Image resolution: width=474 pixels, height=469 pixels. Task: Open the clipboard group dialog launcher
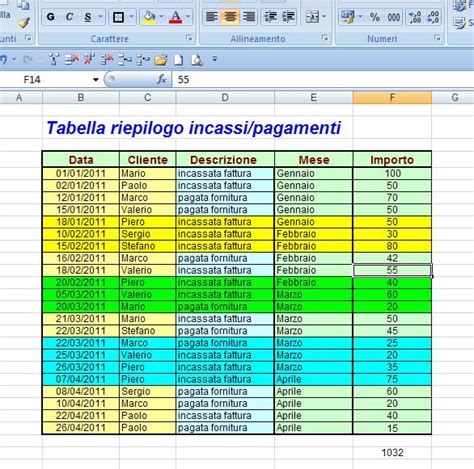[28, 38]
